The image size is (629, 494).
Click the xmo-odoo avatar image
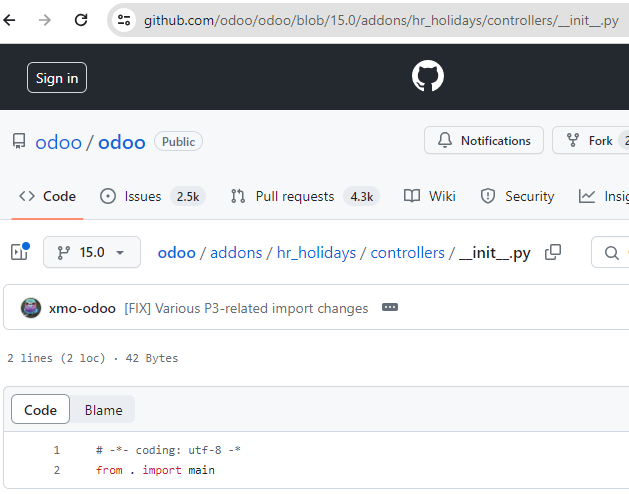(x=31, y=308)
